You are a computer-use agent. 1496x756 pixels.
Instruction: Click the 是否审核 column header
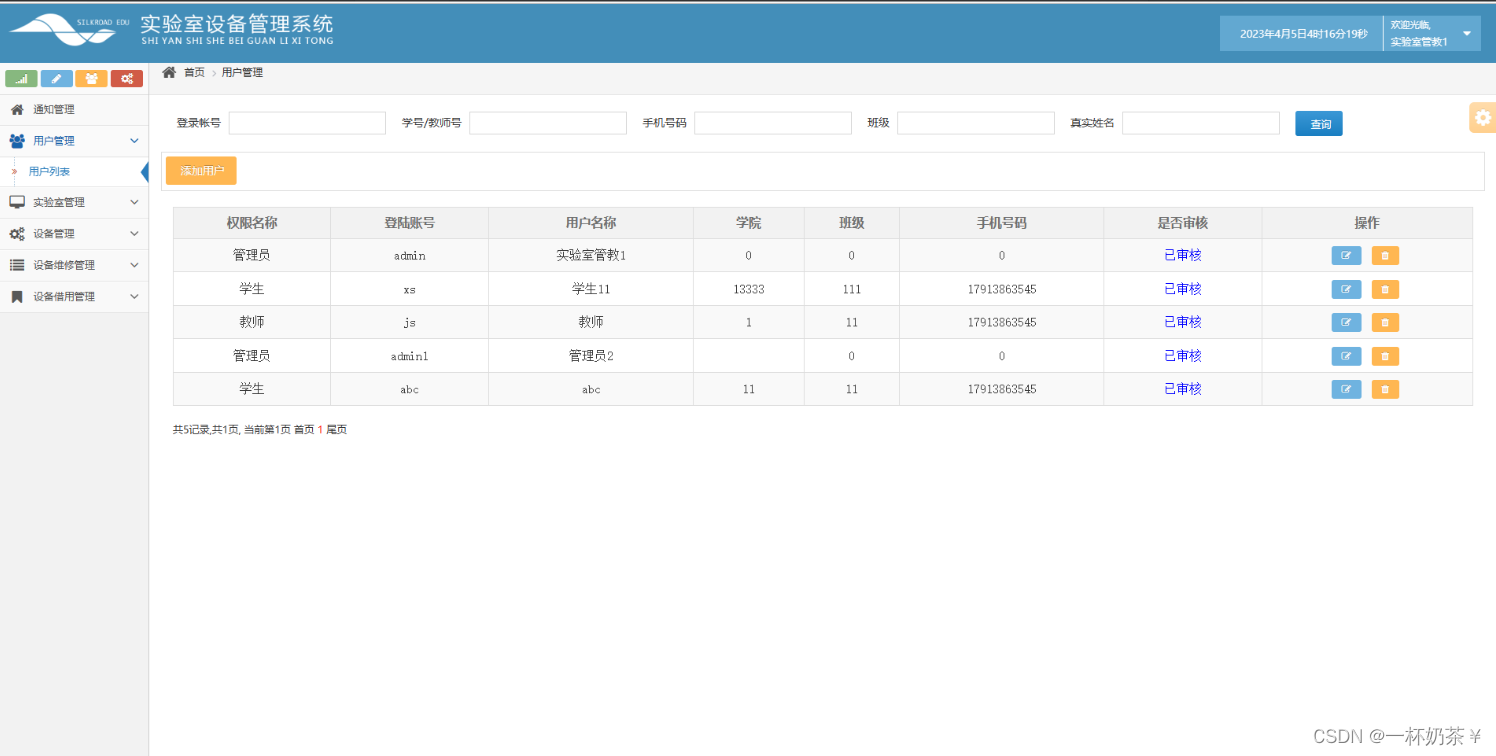pos(1183,223)
